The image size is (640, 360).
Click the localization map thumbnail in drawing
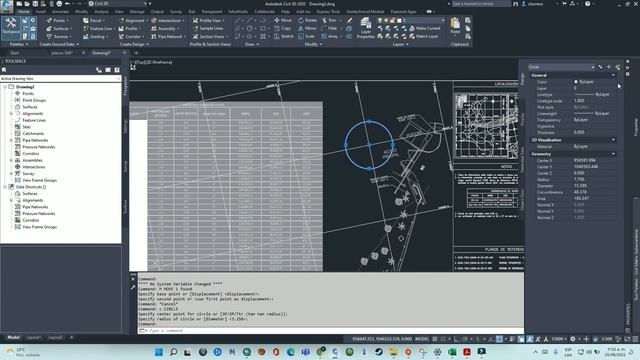pyautogui.click(x=486, y=125)
